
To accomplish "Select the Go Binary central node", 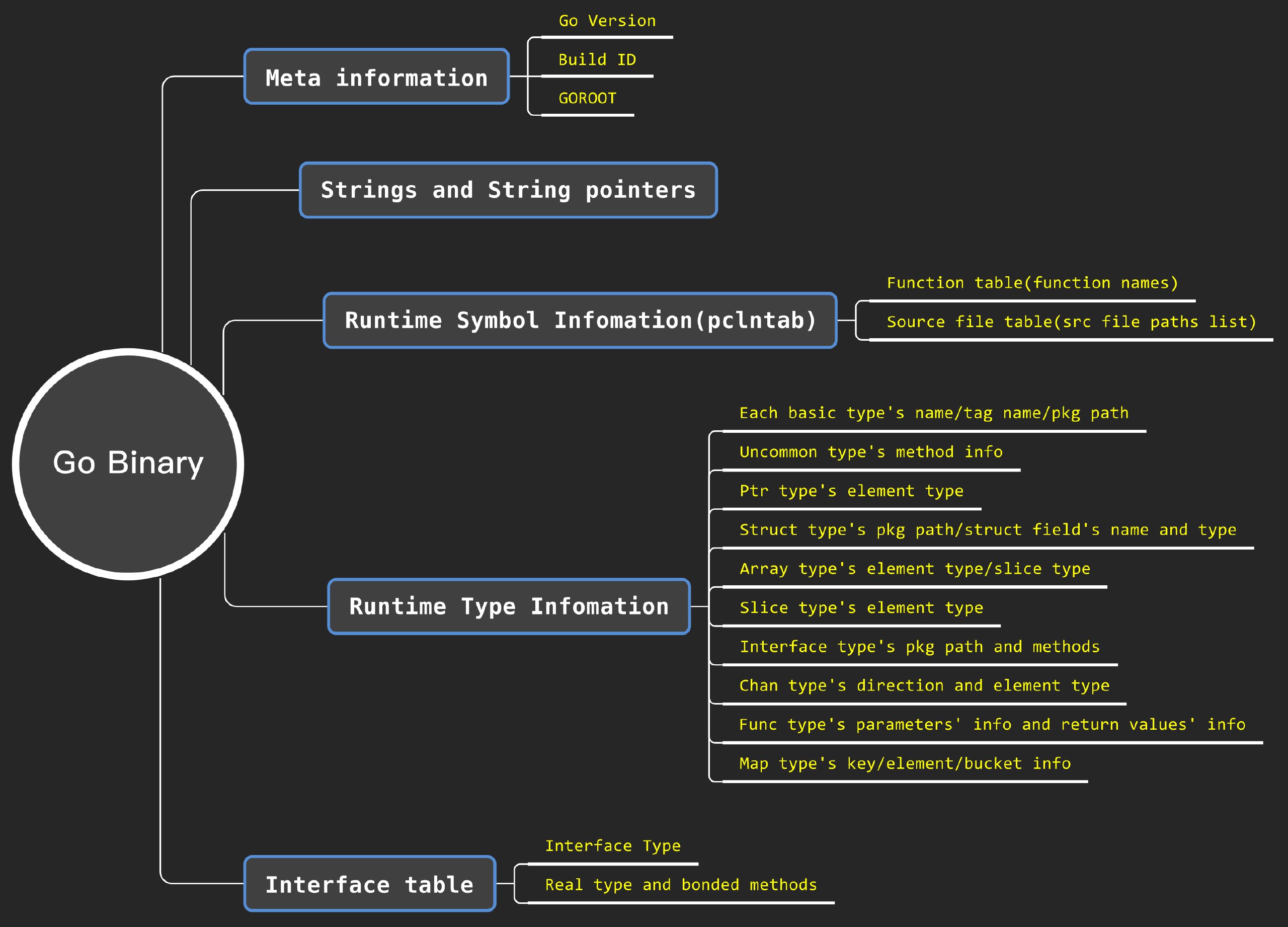I will pyautogui.click(x=128, y=463).
